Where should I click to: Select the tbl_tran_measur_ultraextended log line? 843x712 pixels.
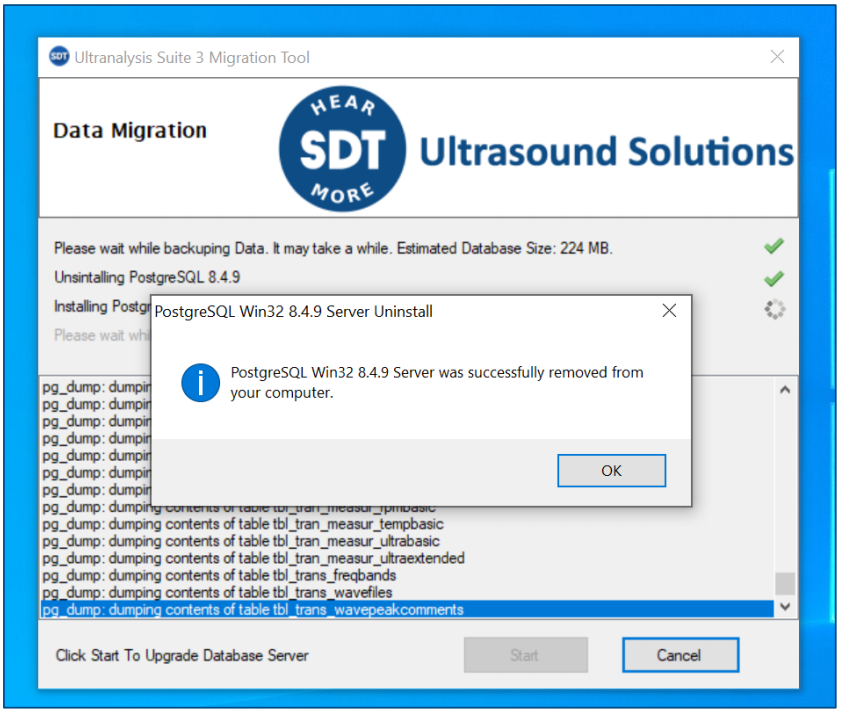pos(253,558)
